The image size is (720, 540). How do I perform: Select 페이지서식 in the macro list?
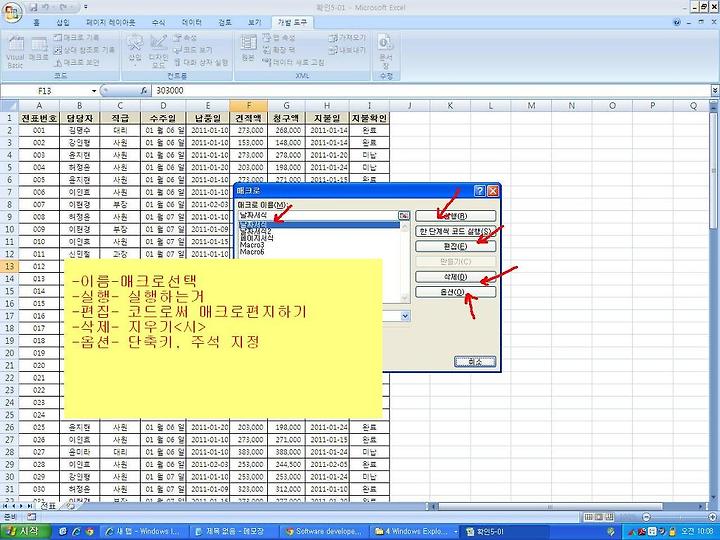pos(256,238)
